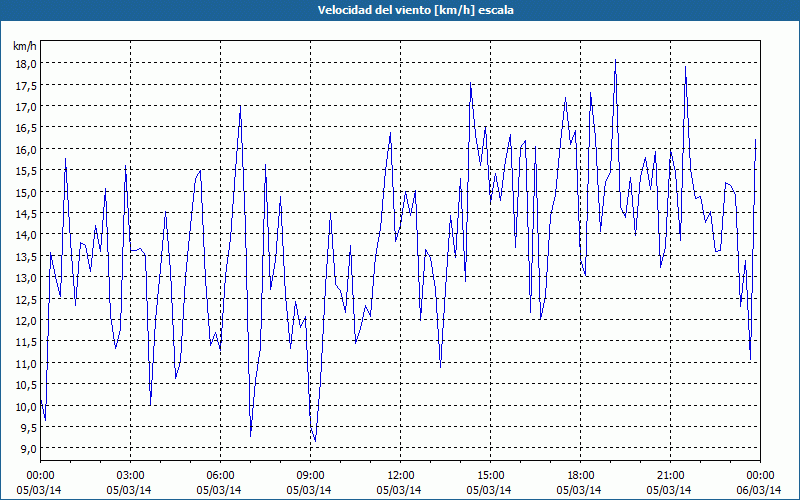
Task: Click the lowest wind dip near 09:00
Action: [315, 441]
